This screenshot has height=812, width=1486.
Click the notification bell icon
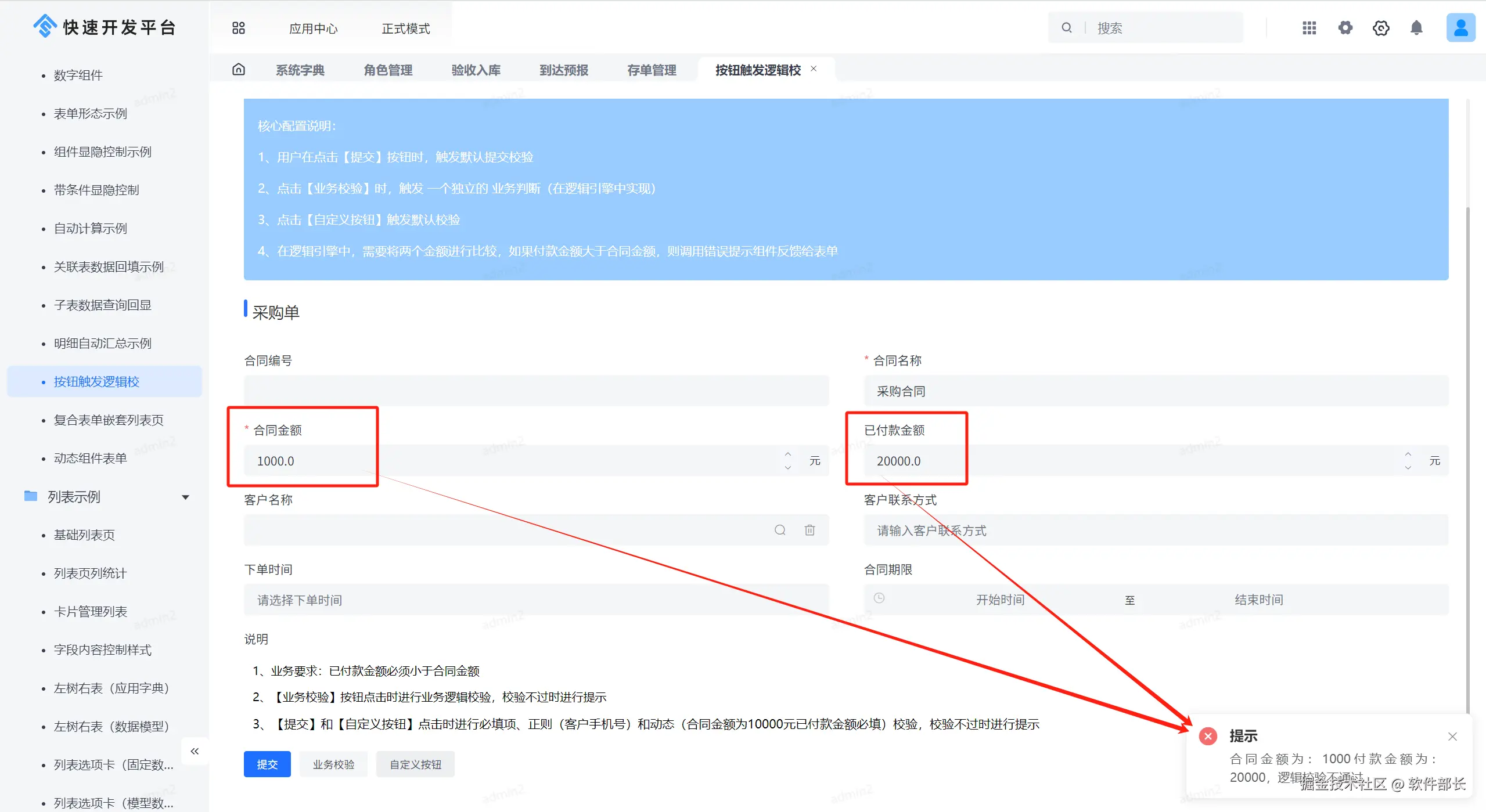pos(1416,28)
